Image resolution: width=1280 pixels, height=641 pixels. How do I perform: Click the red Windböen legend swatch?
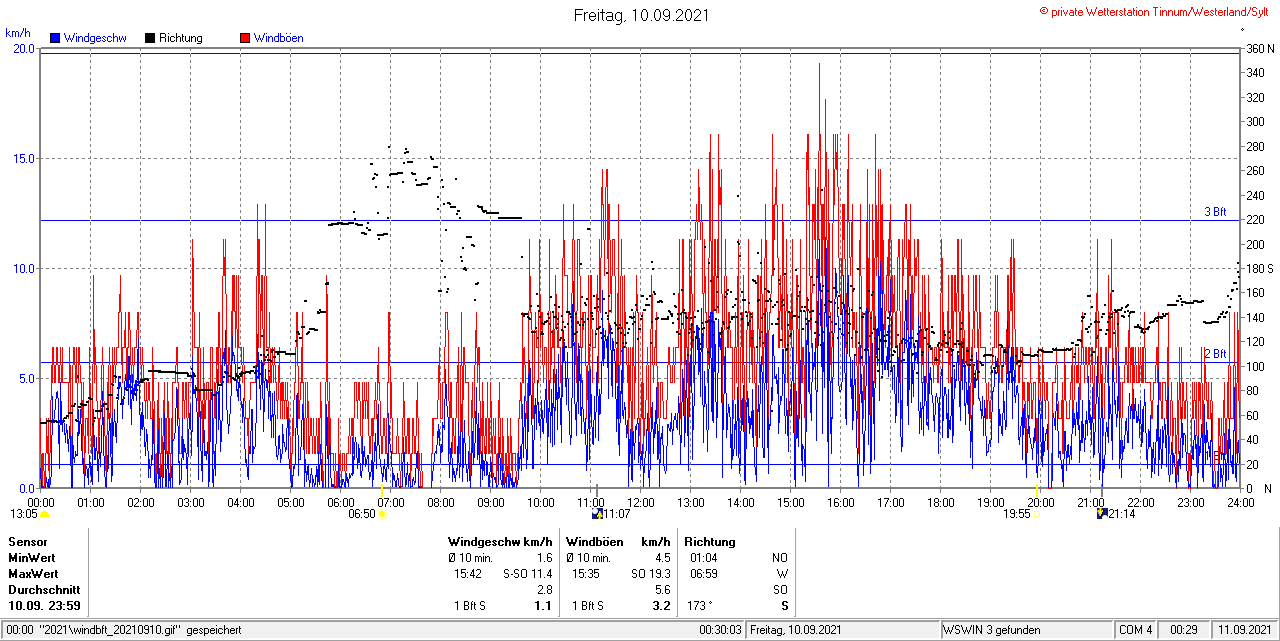tap(245, 38)
